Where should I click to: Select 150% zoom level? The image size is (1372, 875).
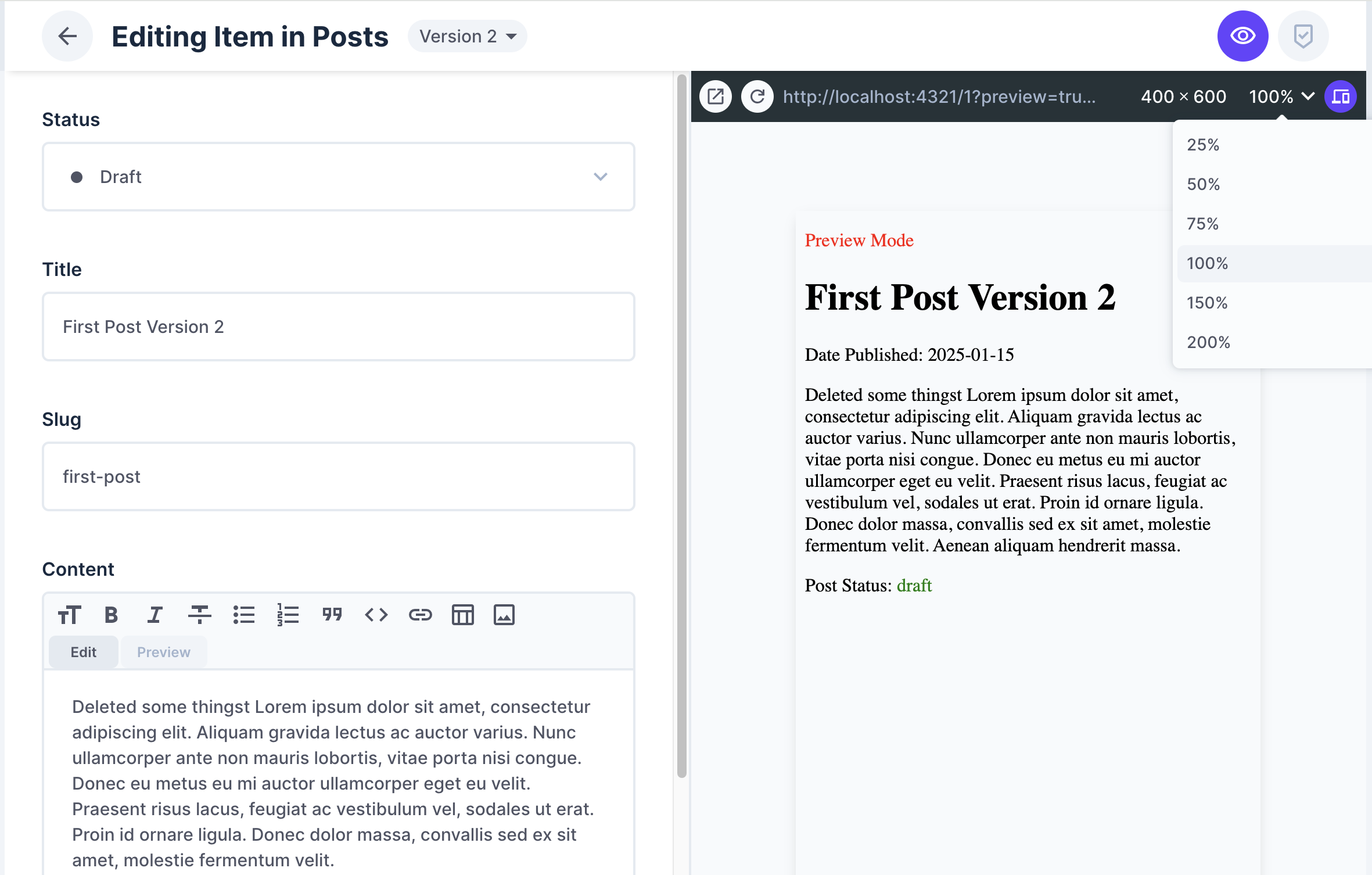pyautogui.click(x=1208, y=302)
